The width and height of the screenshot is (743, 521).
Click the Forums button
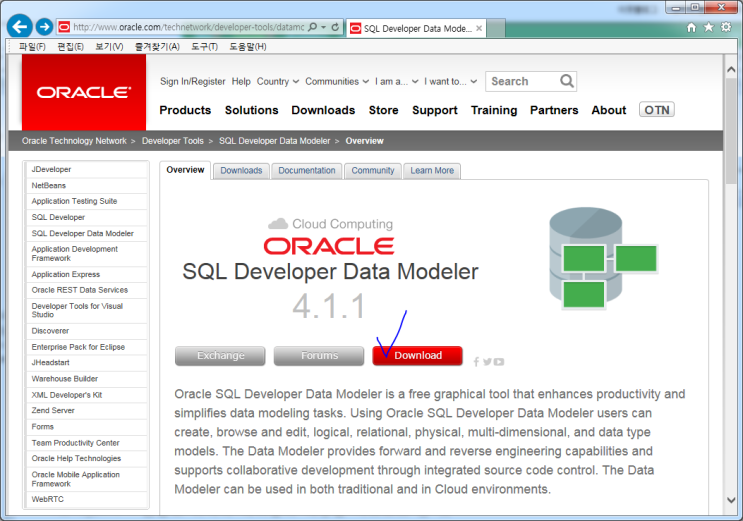click(x=319, y=356)
